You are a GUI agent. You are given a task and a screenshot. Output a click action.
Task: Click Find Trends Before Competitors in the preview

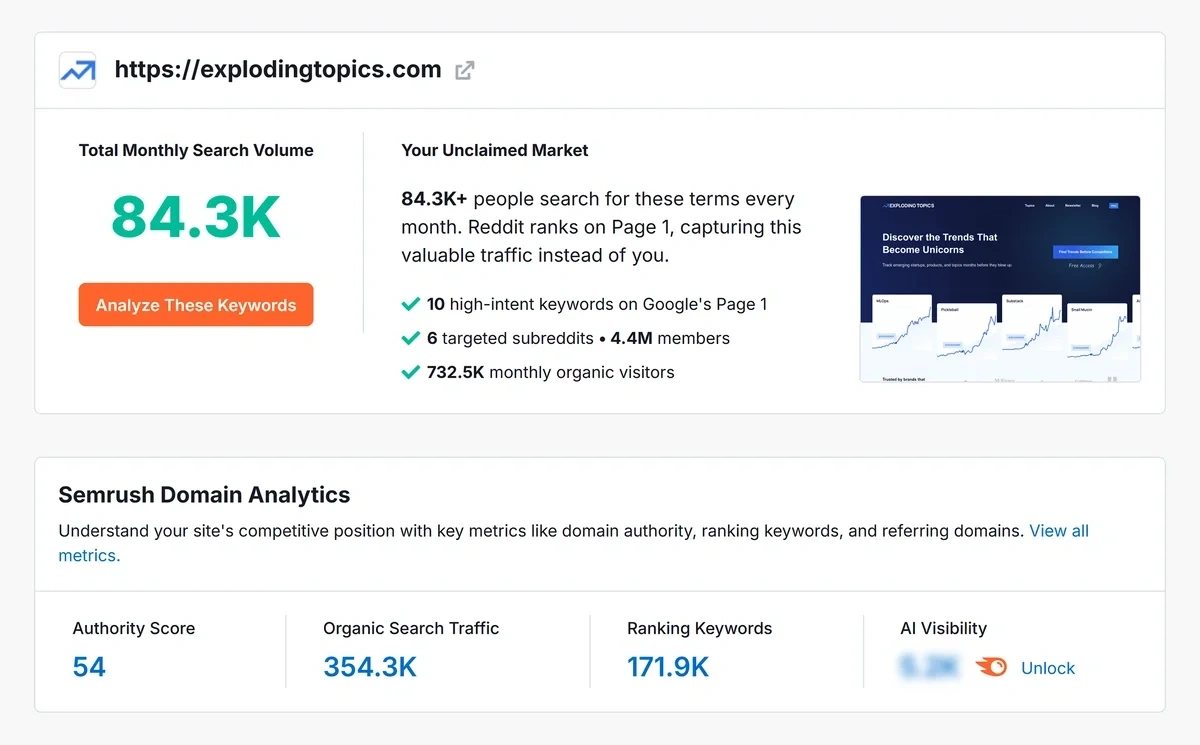[1086, 252]
